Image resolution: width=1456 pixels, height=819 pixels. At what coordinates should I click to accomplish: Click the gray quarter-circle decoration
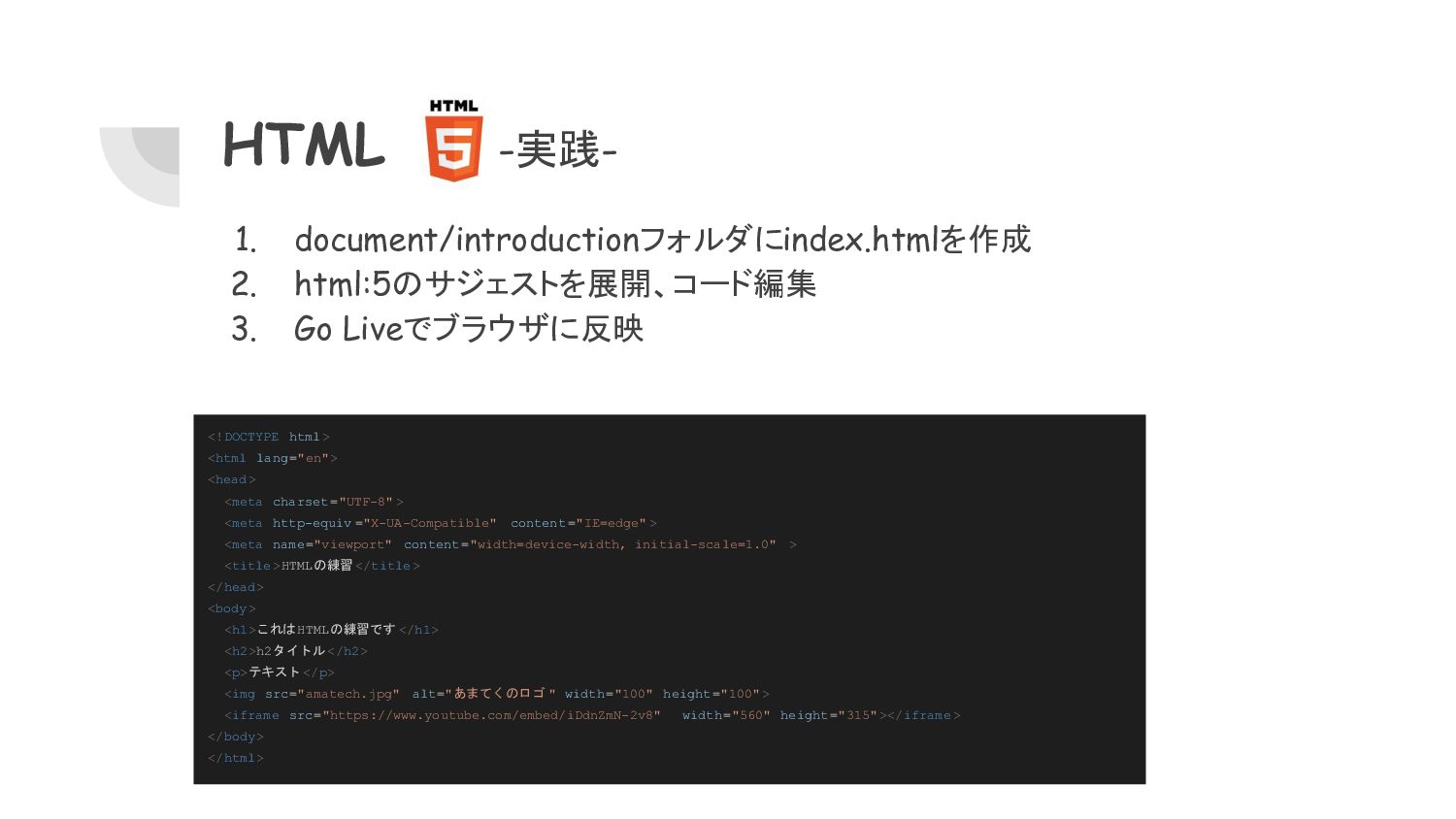140,166
